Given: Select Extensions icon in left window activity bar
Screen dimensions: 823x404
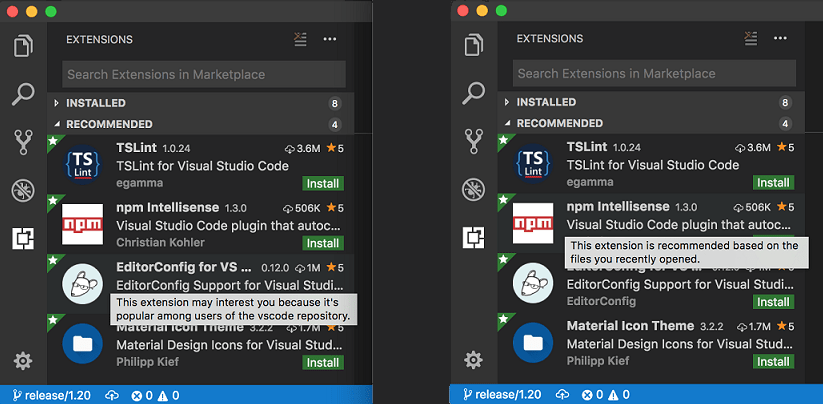Looking at the screenshot, I should point(23,238).
